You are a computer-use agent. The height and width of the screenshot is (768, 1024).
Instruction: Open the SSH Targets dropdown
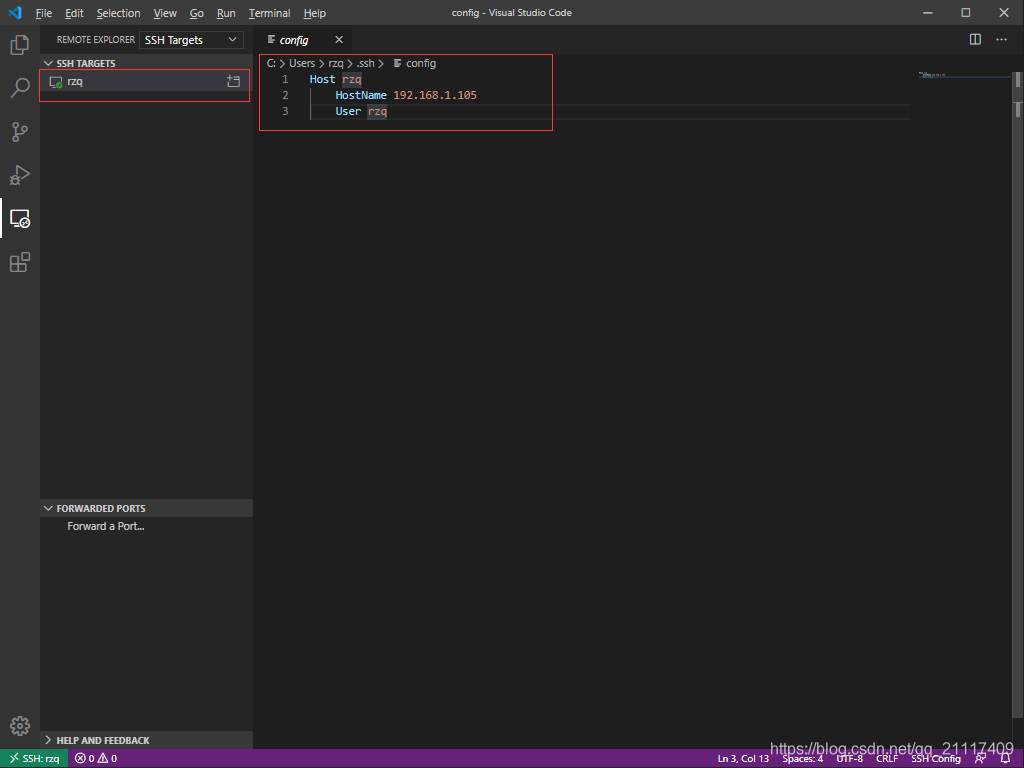pos(191,40)
